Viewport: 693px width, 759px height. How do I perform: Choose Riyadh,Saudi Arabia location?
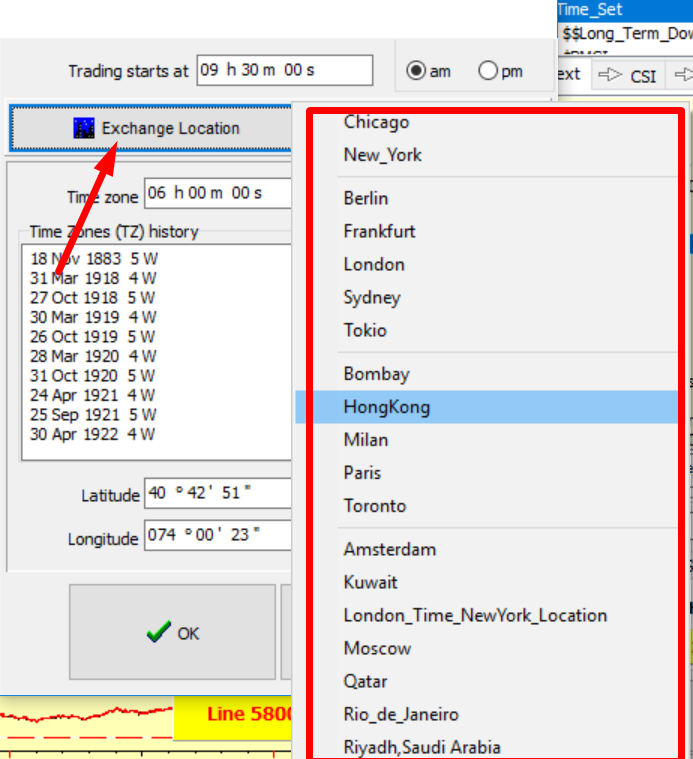tap(421, 747)
